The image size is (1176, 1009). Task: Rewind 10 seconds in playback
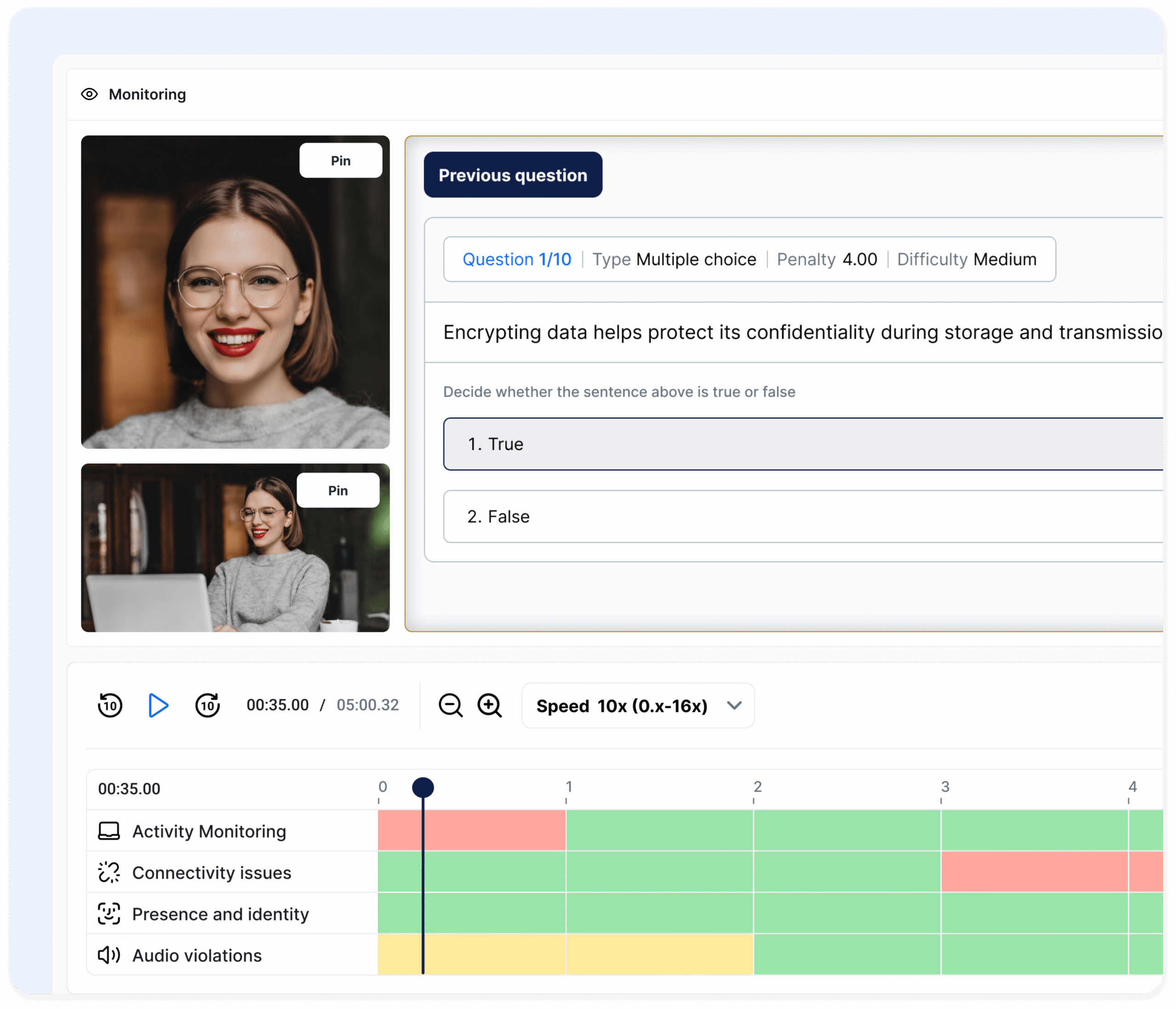(x=109, y=705)
